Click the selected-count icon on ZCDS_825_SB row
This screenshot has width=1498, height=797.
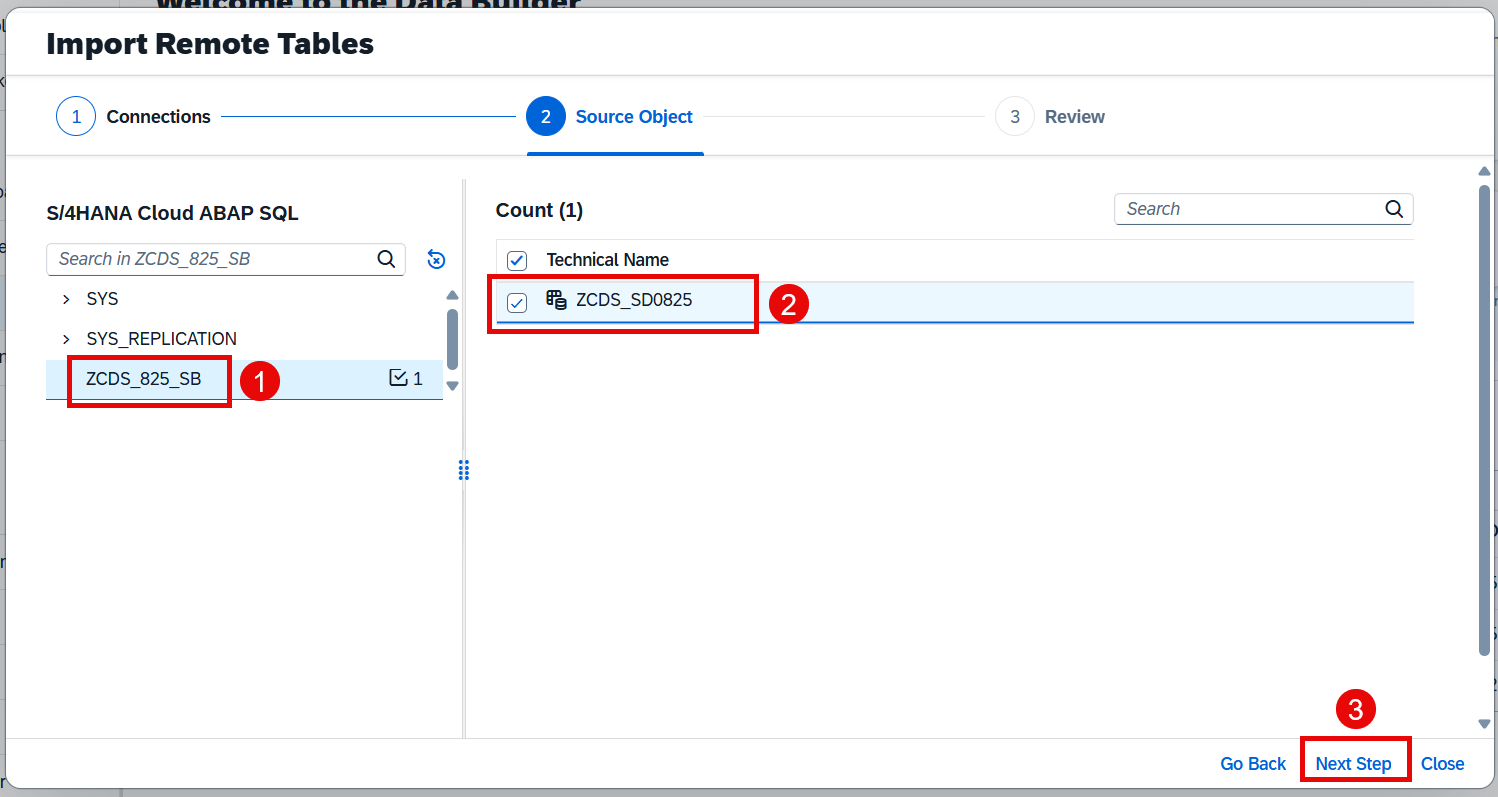398,378
